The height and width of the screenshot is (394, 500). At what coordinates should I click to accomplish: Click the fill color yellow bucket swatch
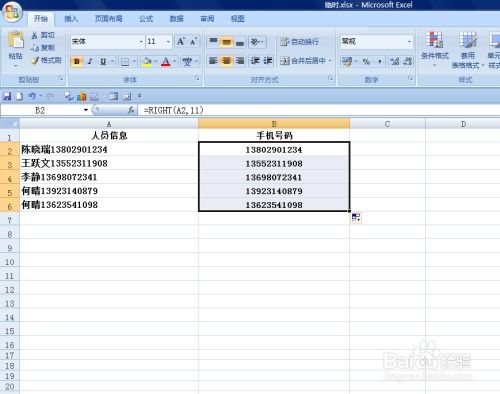(x=147, y=62)
